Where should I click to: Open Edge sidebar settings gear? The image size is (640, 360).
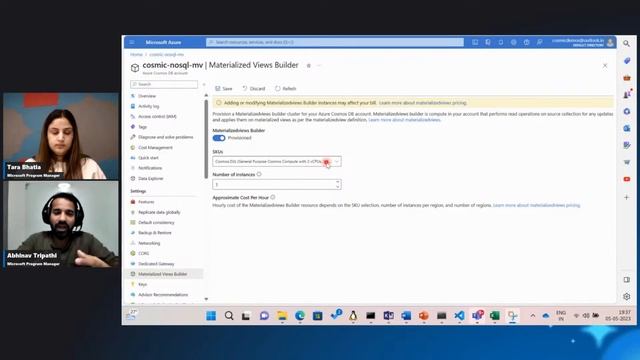(x=627, y=297)
